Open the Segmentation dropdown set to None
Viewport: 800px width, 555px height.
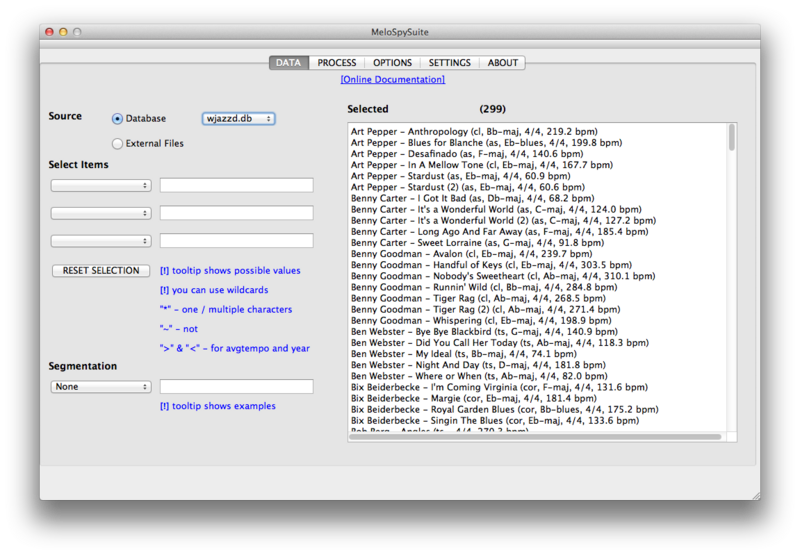click(100, 387)
